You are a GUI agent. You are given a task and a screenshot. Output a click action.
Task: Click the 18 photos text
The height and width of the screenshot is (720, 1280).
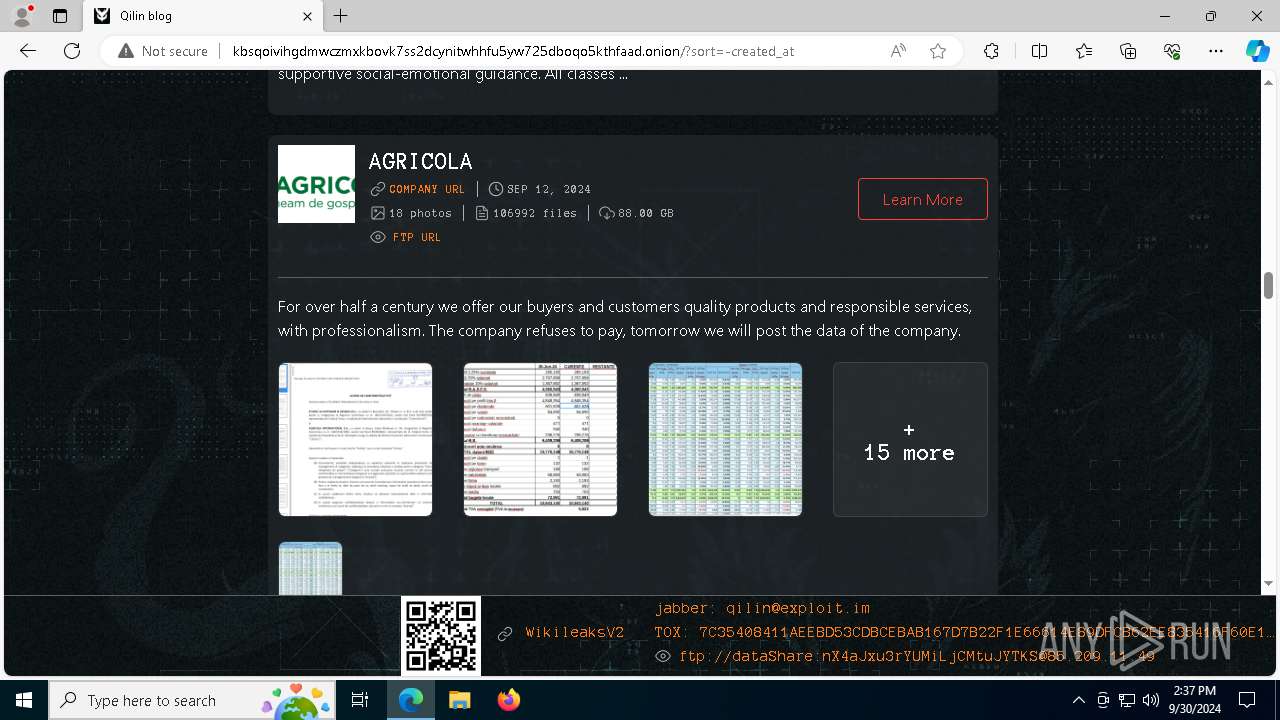point(420,213)
